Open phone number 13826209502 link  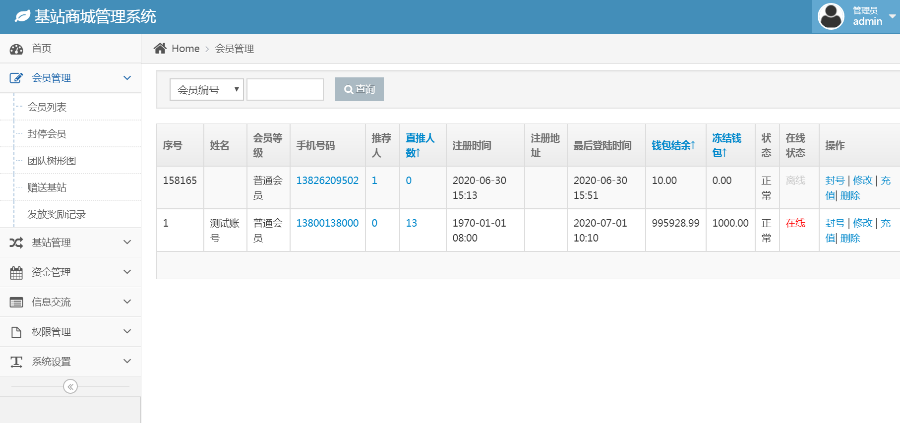click(x=327, y=180)
